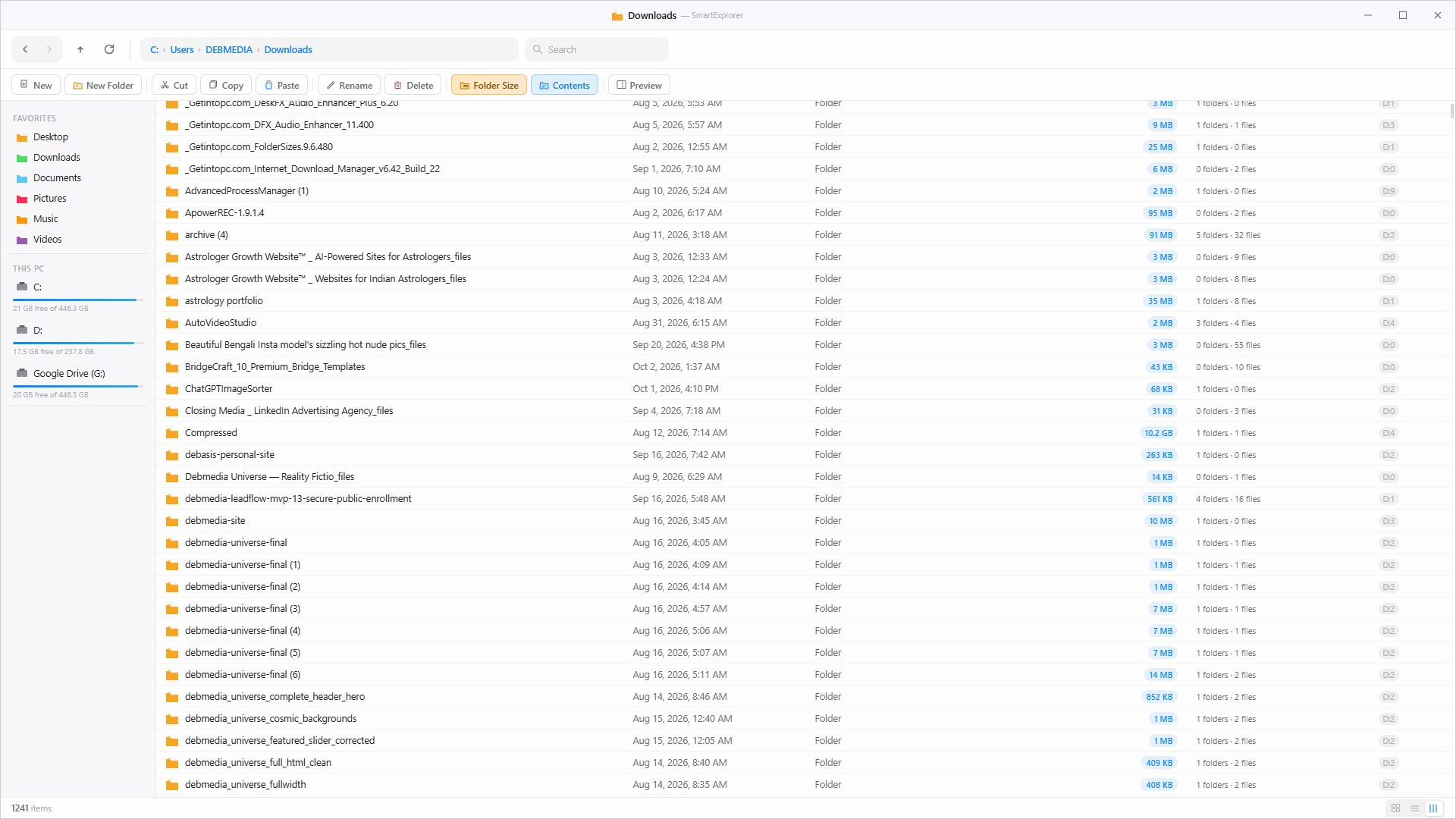The height and width of the screenshot is (819, 1456).
Task: Select the AutoVideoStudio folder
Action: pyautogui.click(x=804, y=323)
